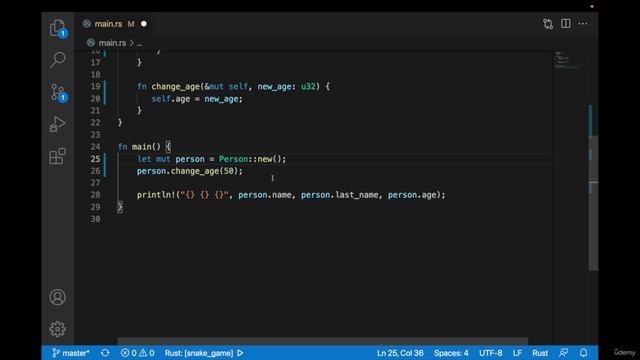Viewport: 640px width, 360px height.
Task: Click closing brace on line 29
Action: point(120,207)
